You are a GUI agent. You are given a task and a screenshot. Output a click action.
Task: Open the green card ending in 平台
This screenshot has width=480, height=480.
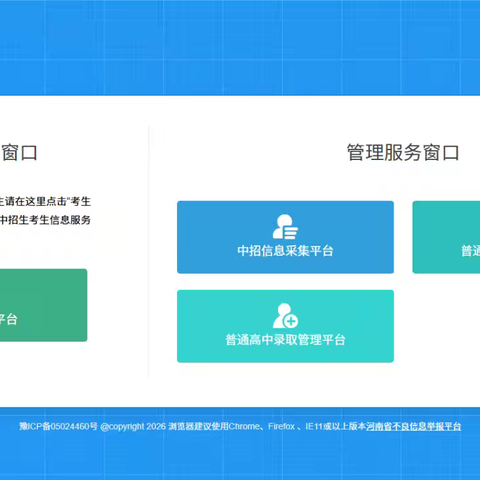[x=43, y=305]
